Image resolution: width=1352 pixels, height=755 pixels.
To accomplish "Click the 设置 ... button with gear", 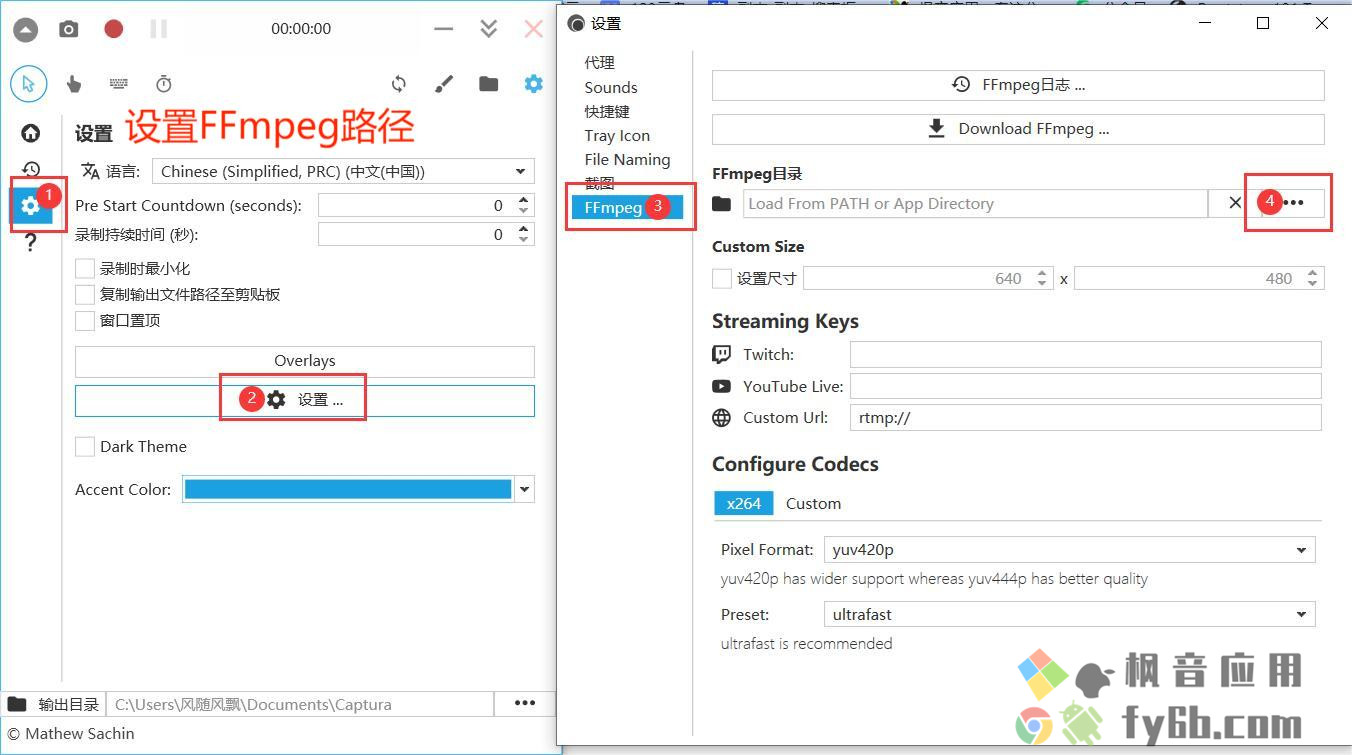I will 305,400.
